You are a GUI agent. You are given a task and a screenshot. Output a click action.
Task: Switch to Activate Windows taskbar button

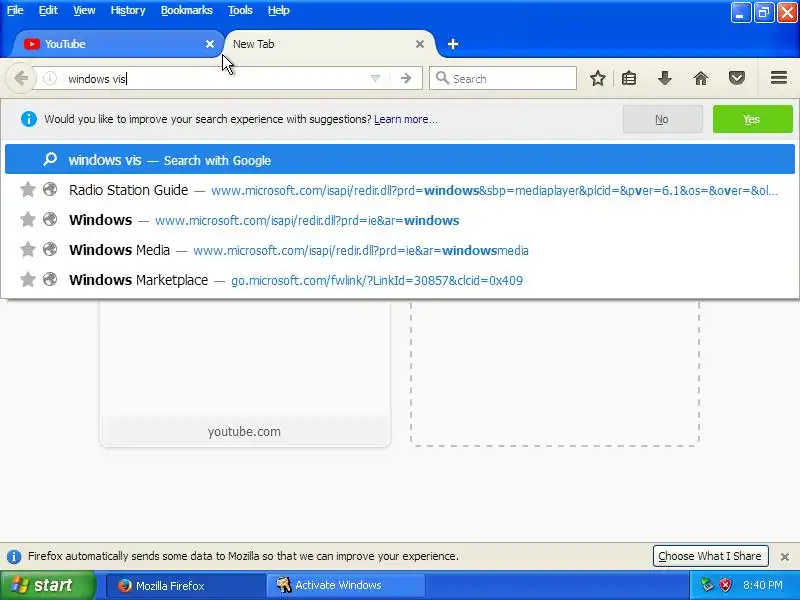(x=345, y=586)
